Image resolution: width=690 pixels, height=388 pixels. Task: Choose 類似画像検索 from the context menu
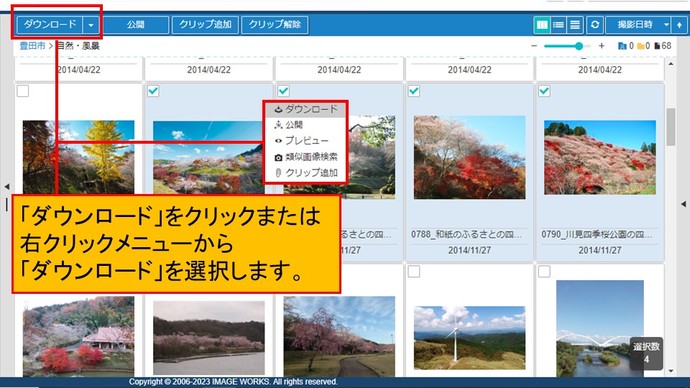pos(306,157)
